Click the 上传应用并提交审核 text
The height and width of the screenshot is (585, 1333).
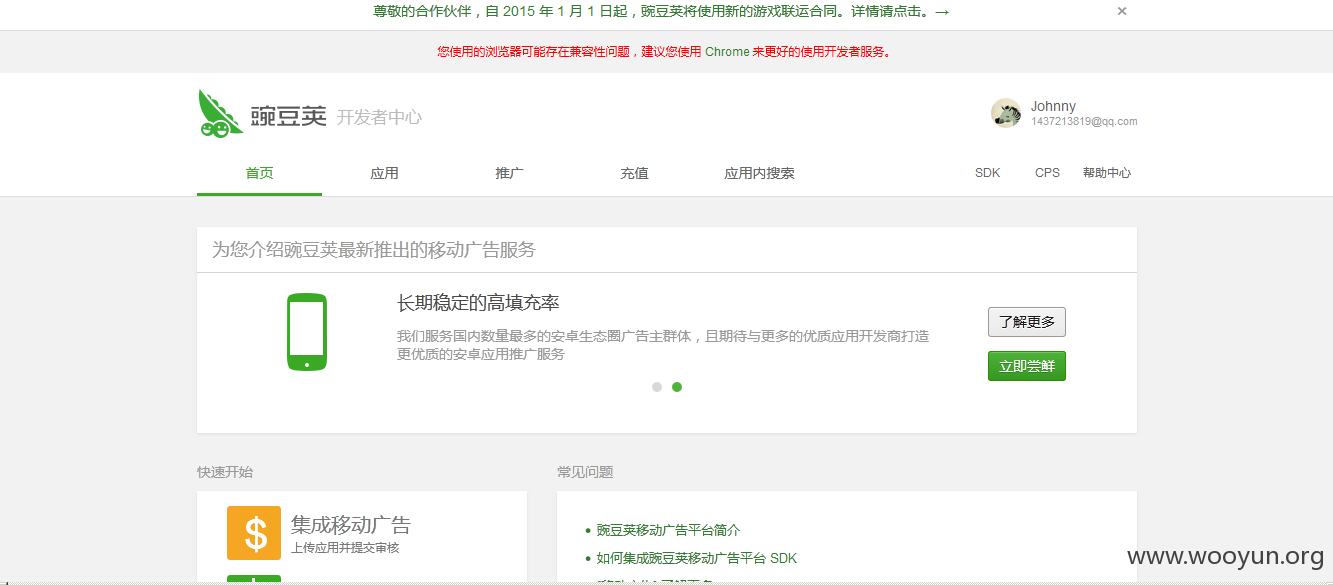pos(345,548)
